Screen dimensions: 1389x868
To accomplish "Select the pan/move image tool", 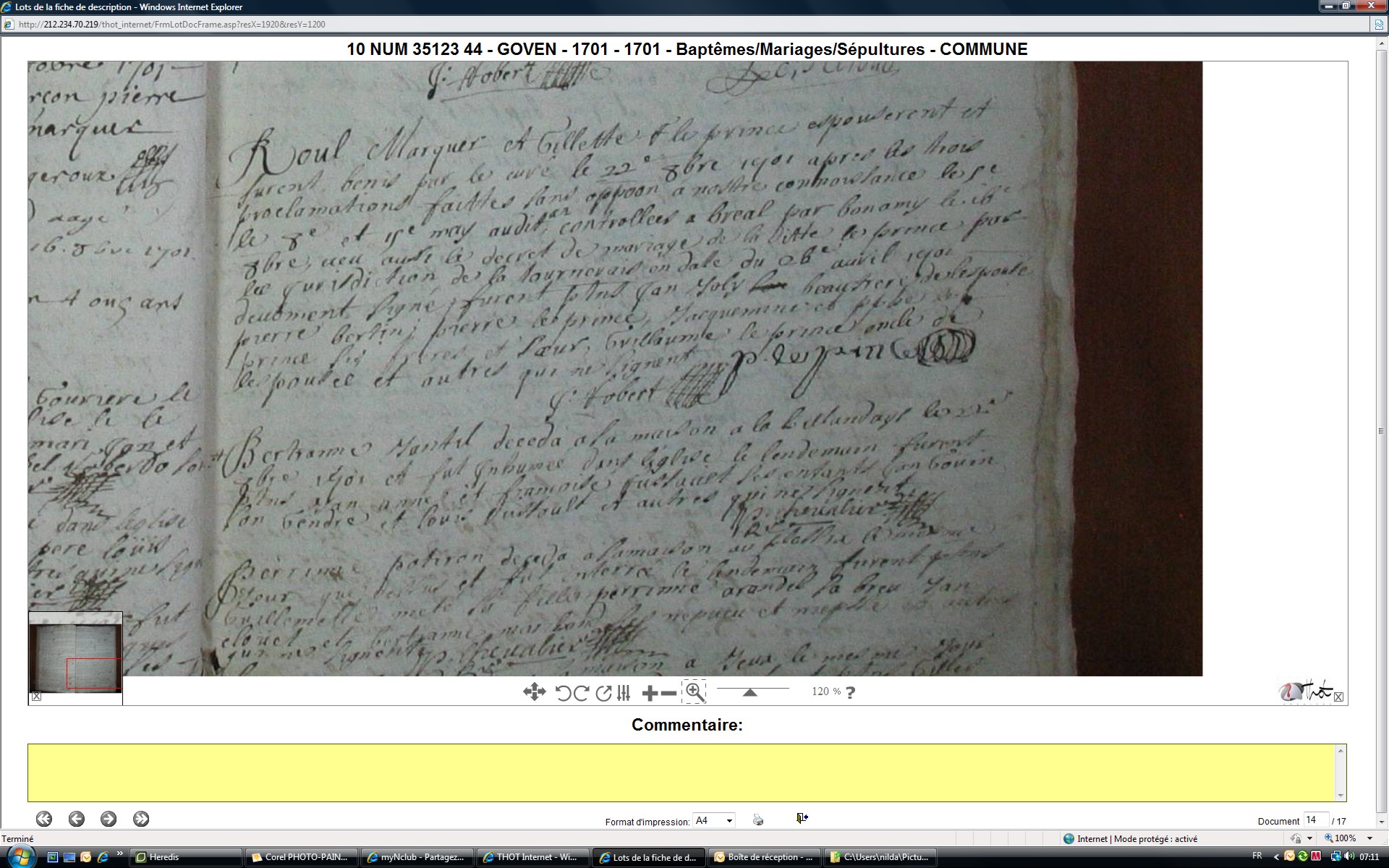I will coord(534,692).
